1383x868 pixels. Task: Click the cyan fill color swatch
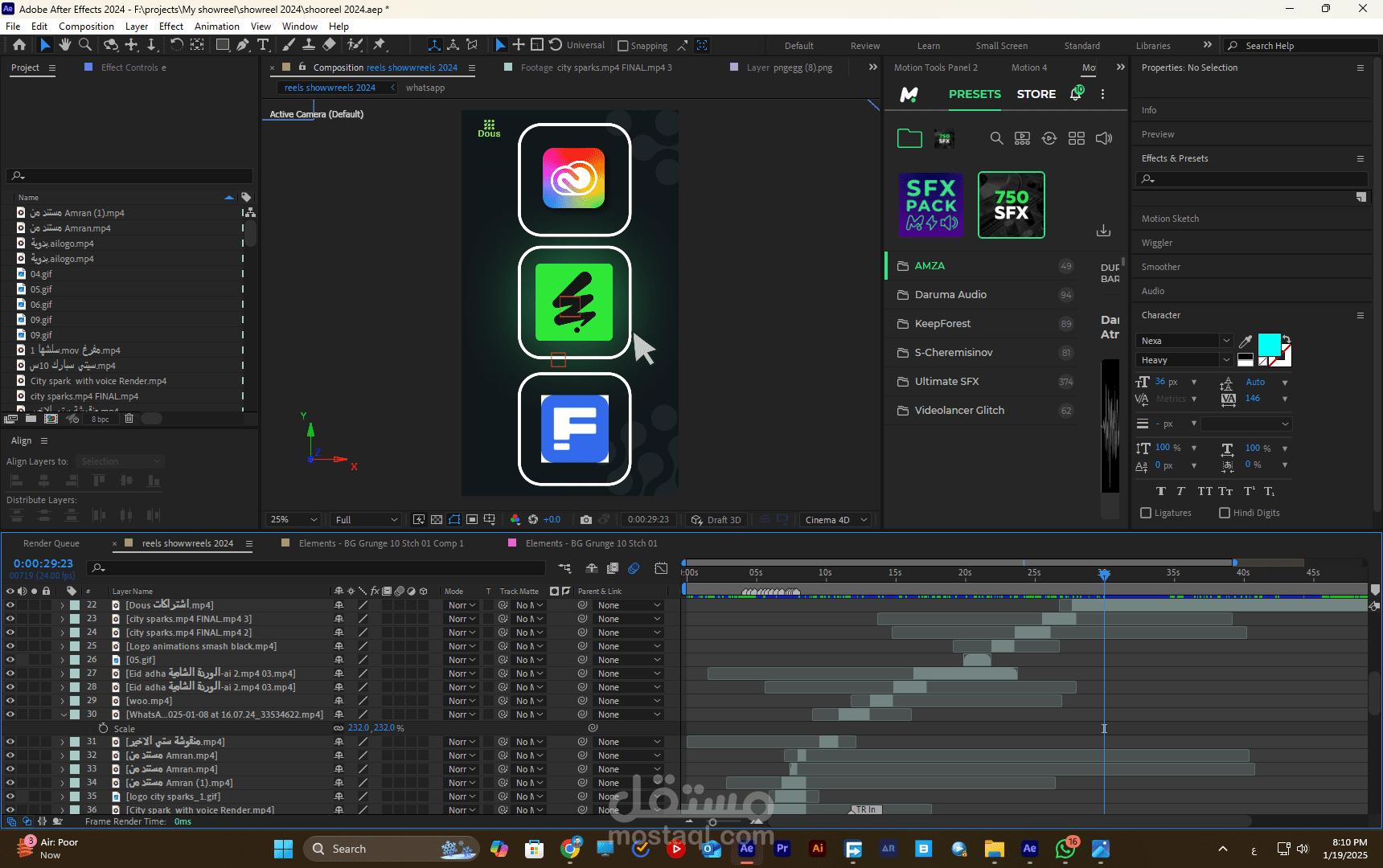click(1269, 345)
